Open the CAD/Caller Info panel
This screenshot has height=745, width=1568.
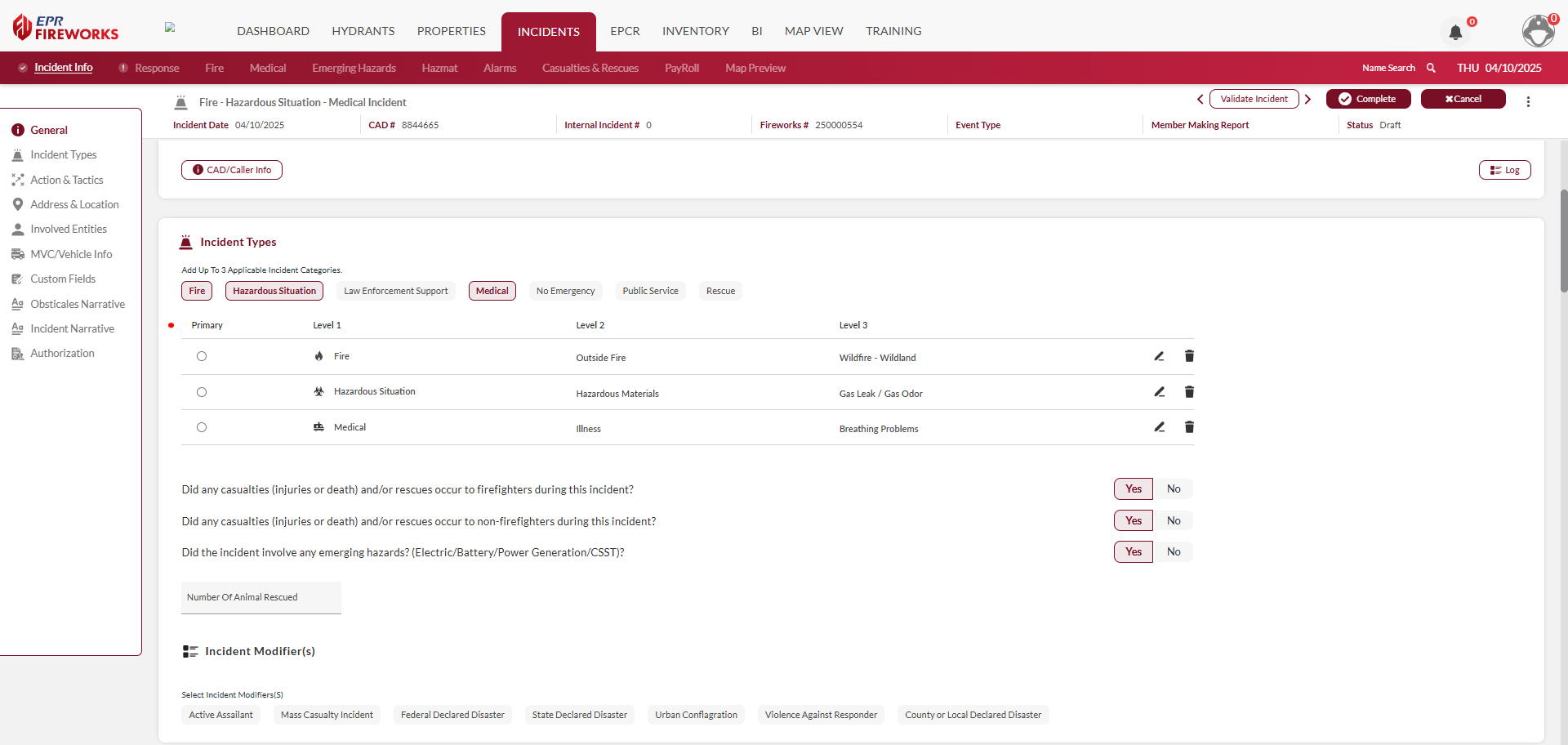[232, 170]
